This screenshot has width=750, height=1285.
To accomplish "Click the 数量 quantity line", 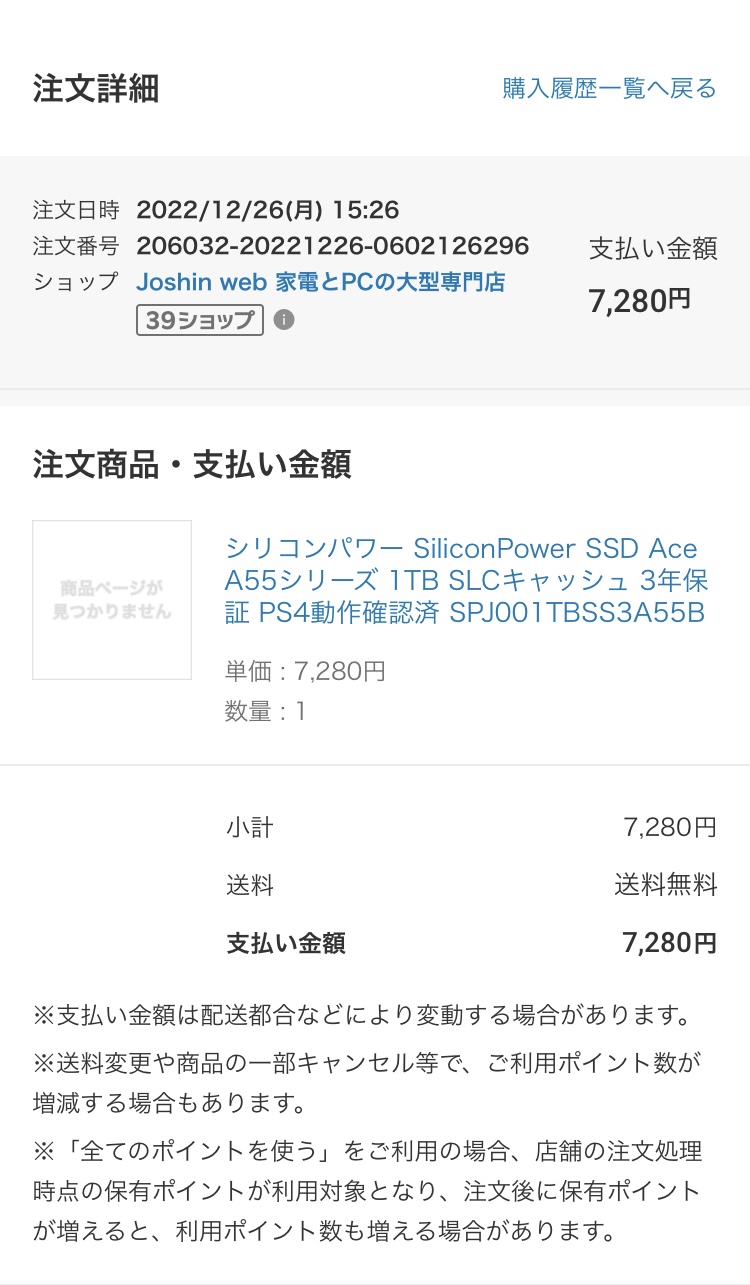I will pyautogui.click(x=266, y=711).
